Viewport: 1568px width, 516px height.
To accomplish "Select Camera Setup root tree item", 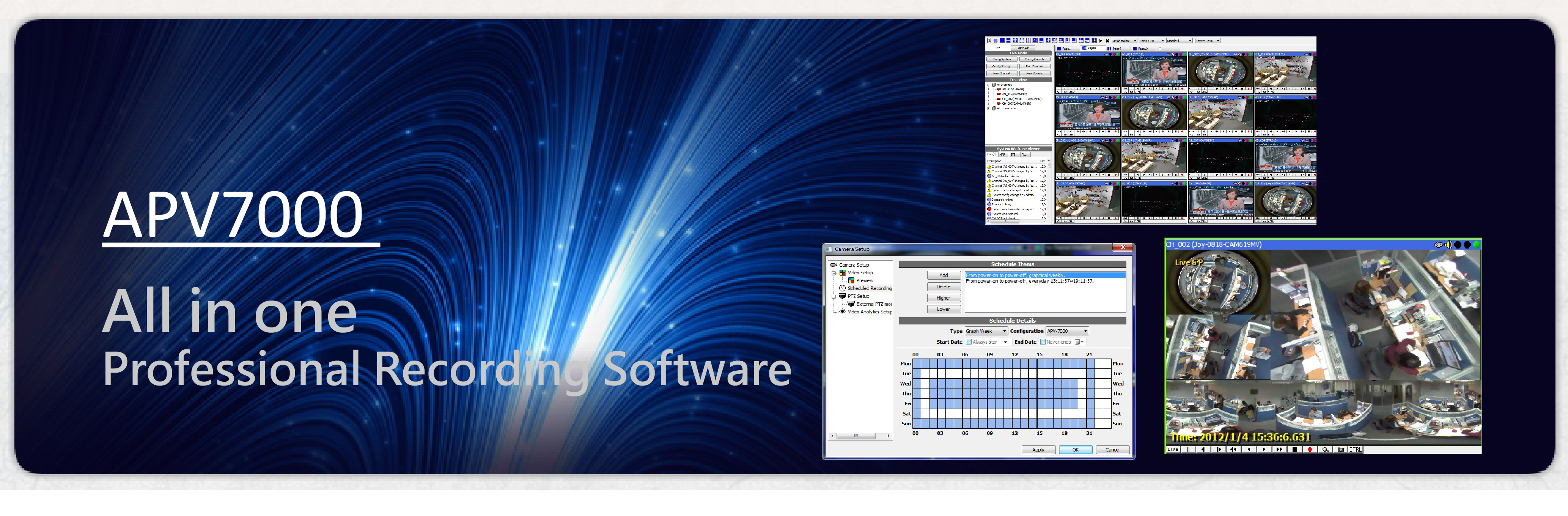I will tap(855, 265).
